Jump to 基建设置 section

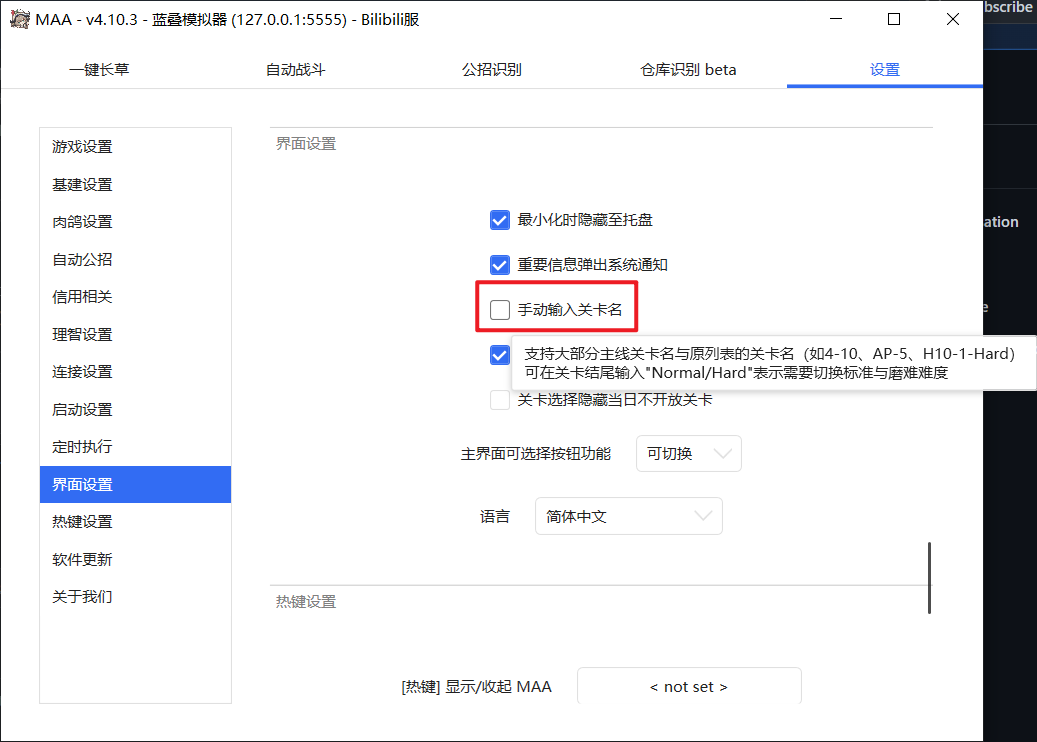point(135,185)
